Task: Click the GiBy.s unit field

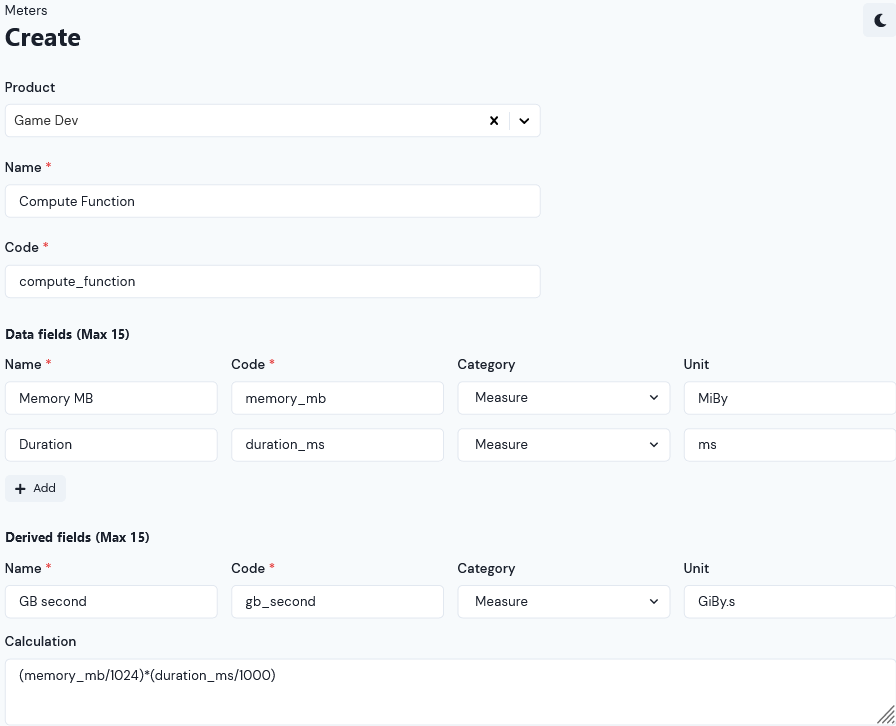Action: (x=790, y=601)
